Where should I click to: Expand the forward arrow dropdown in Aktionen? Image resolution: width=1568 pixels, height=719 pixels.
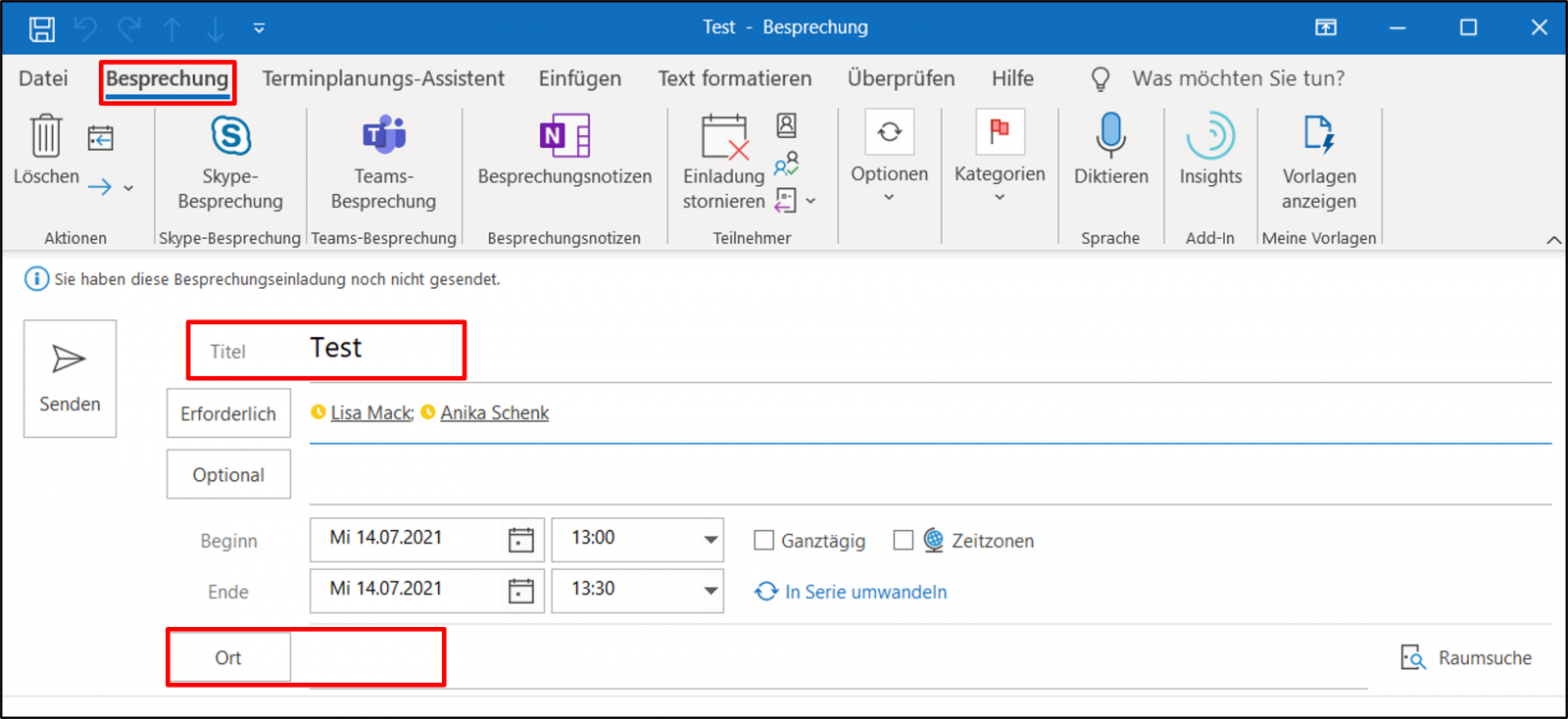[x=128, y=188]
